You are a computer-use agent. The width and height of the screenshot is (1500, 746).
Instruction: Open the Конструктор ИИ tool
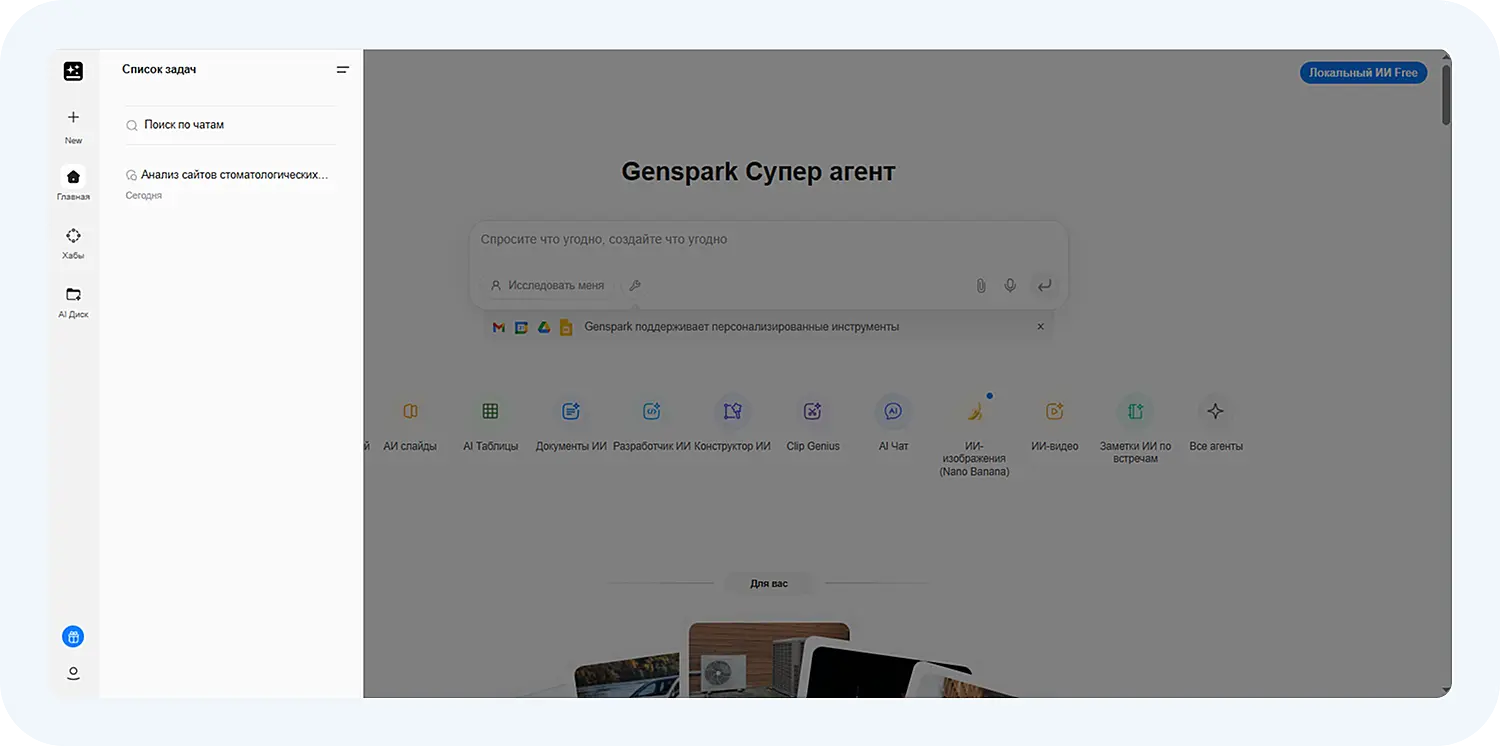[x=732, y=411]
